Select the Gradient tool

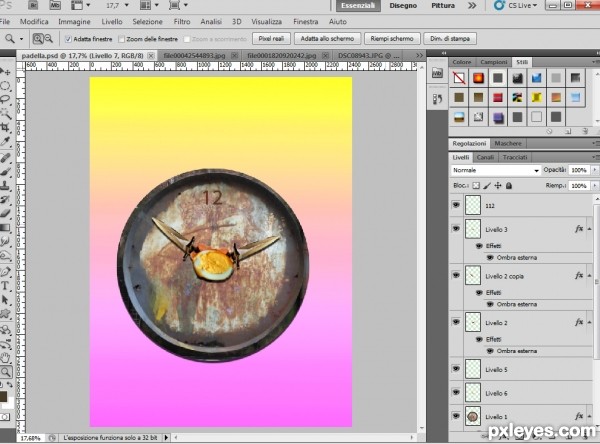(5, 228)
